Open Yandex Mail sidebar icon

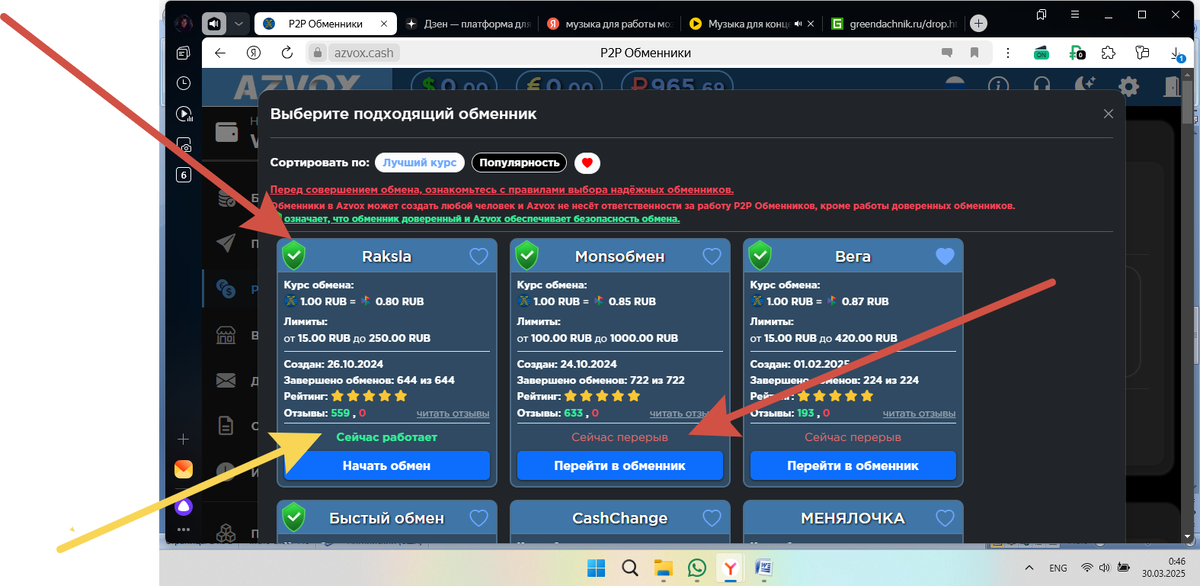183,469
